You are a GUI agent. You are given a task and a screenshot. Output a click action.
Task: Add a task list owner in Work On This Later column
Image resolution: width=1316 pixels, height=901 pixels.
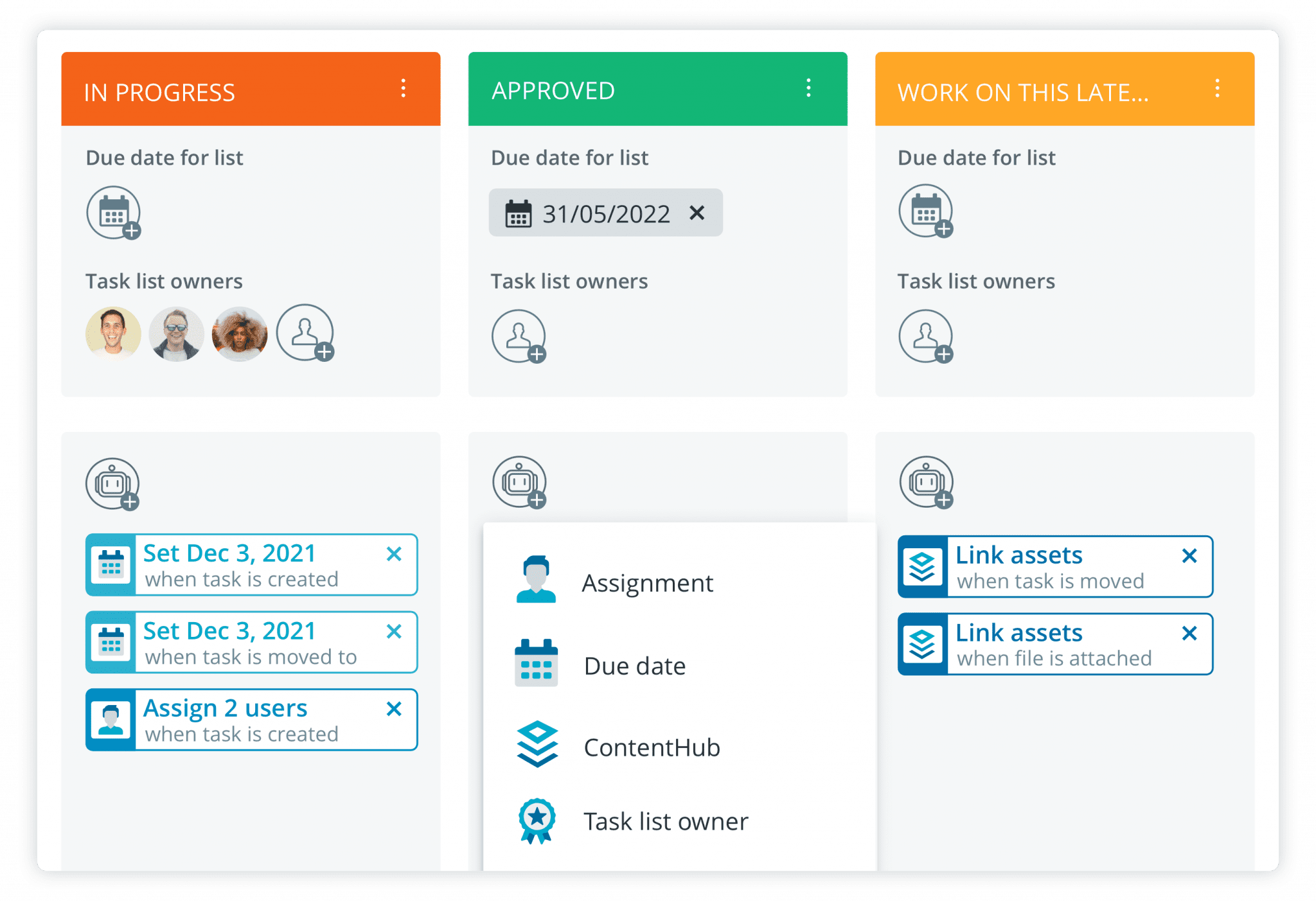pyautogui.click(x=925, y=336)
